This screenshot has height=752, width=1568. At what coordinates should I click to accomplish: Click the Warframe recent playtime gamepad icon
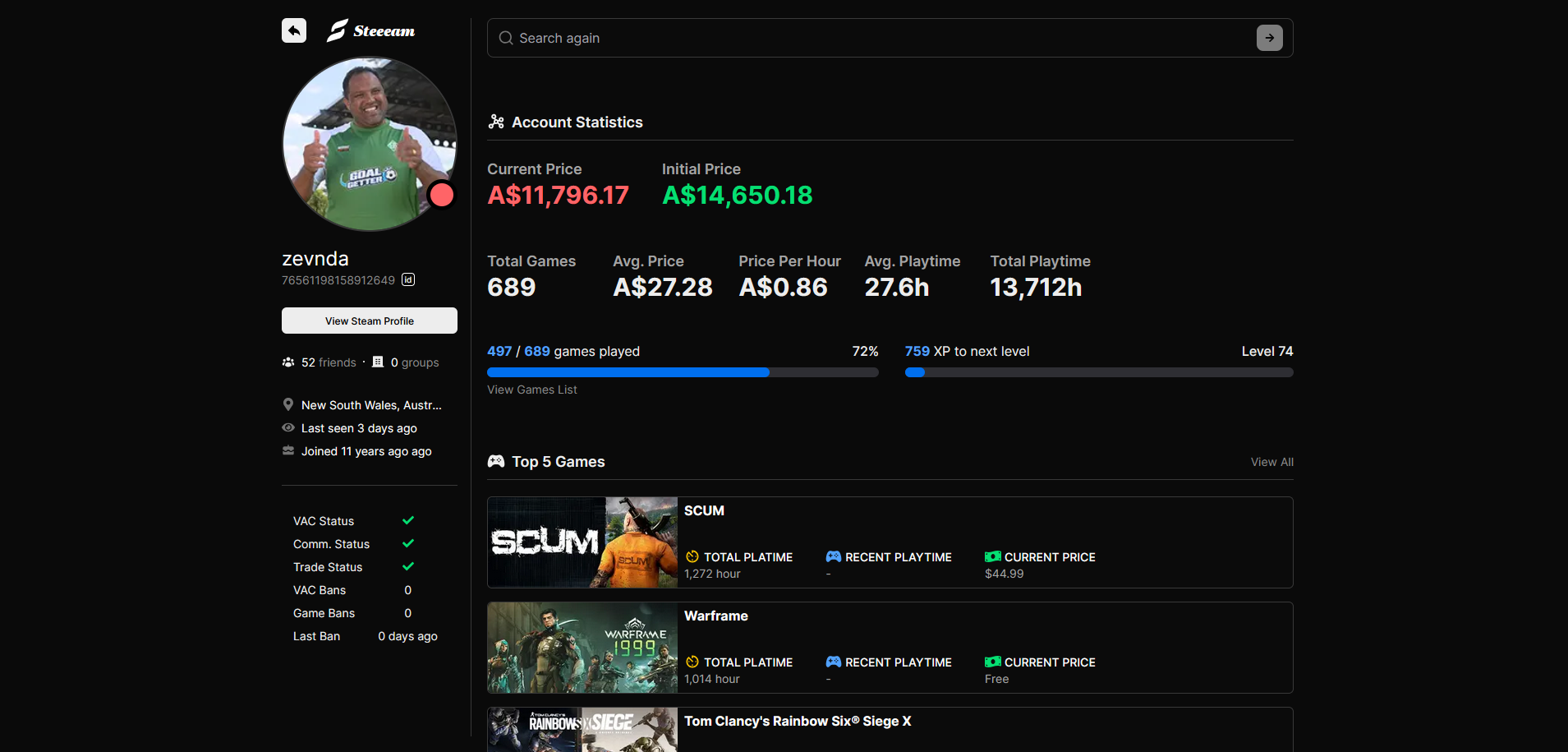coord(834,662)
